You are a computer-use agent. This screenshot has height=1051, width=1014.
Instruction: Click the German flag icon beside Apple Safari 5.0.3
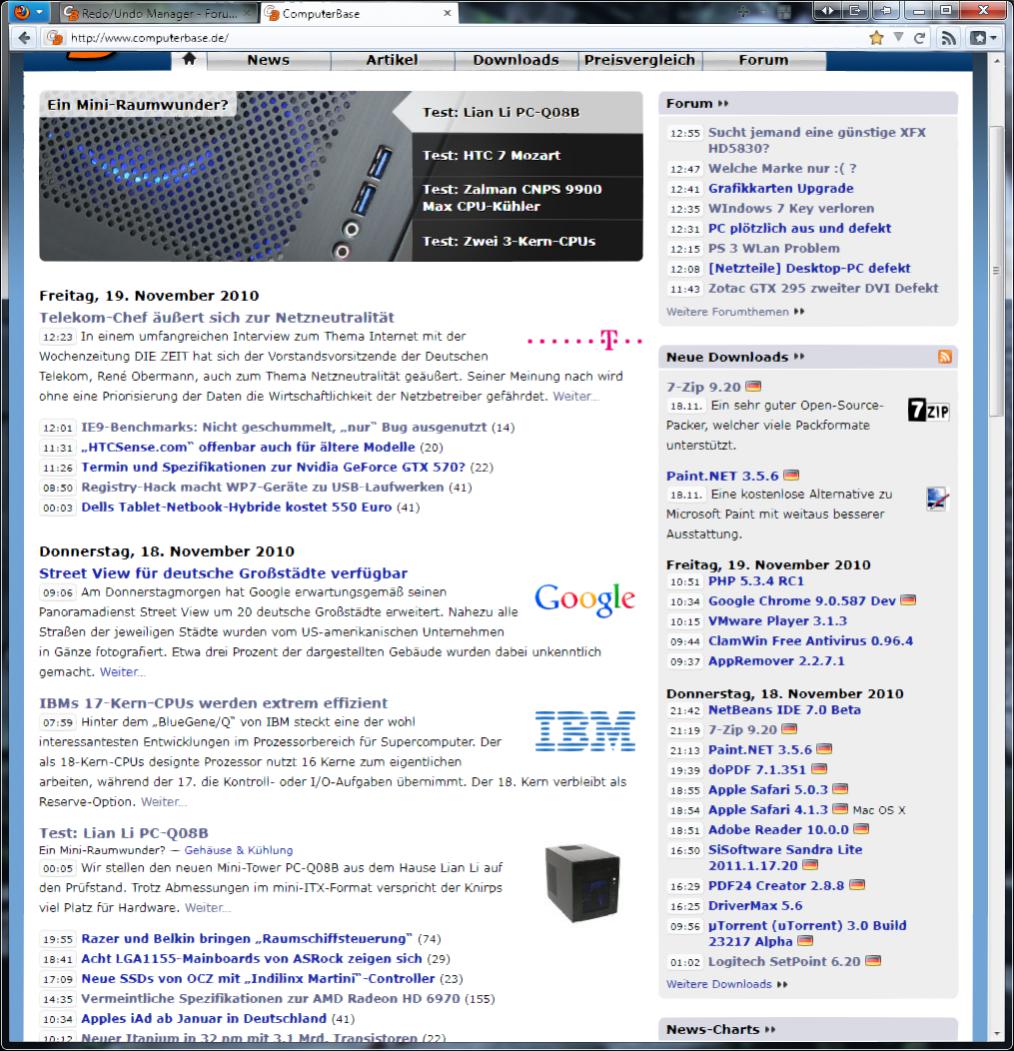(840, 788)
